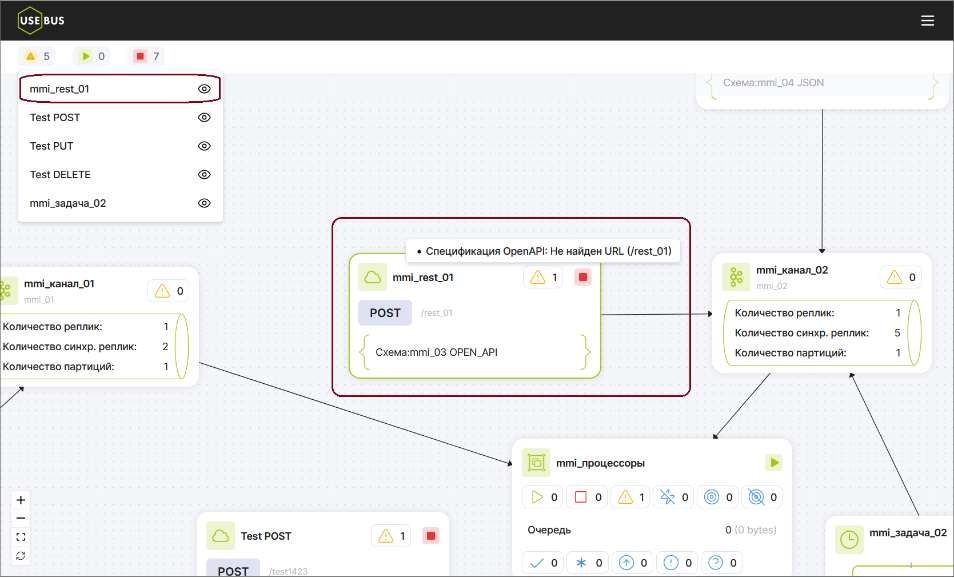This screenshot has height=578, width=954.
Task: Open warning badge on mmi_rest_01 node
Action: pos(543,277)
